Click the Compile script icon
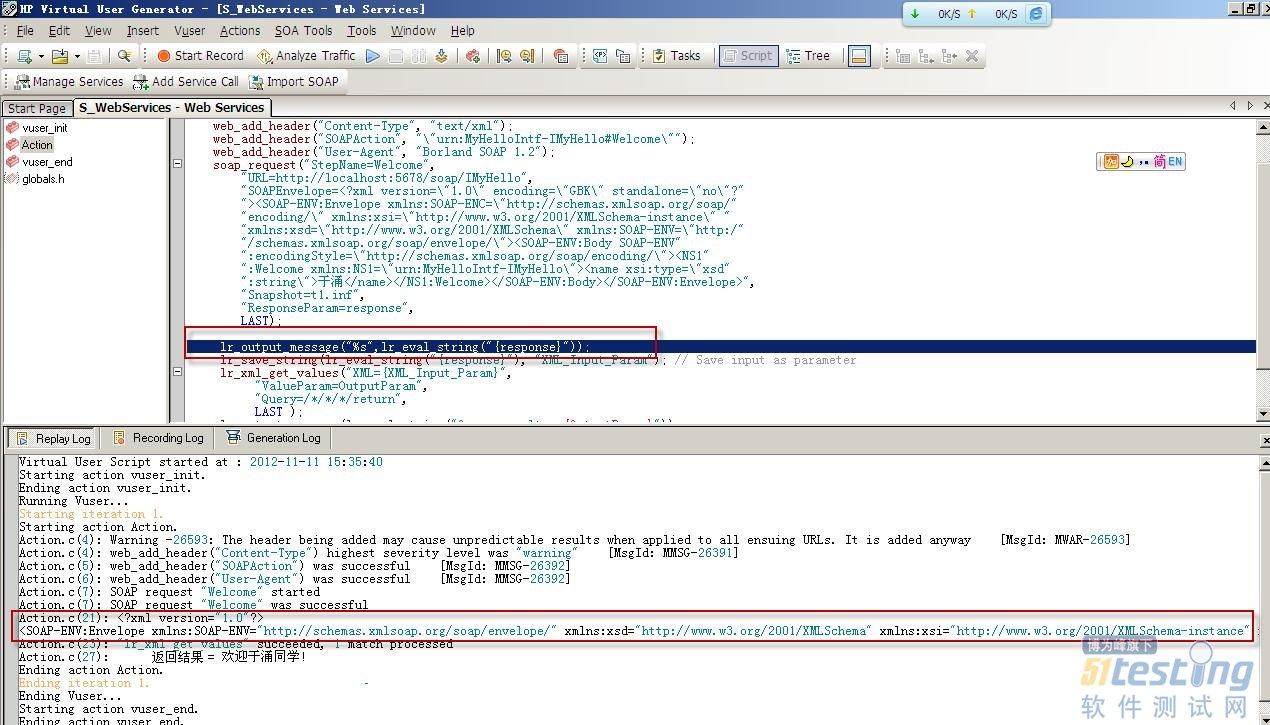 coord(441,56)
